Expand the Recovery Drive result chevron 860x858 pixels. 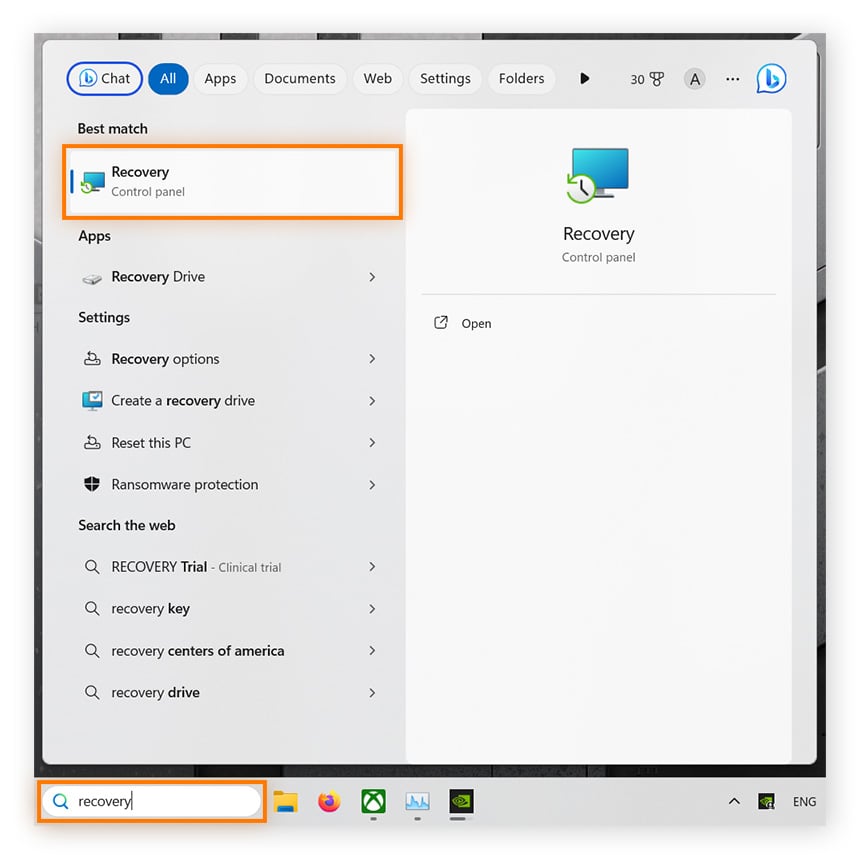371,277
